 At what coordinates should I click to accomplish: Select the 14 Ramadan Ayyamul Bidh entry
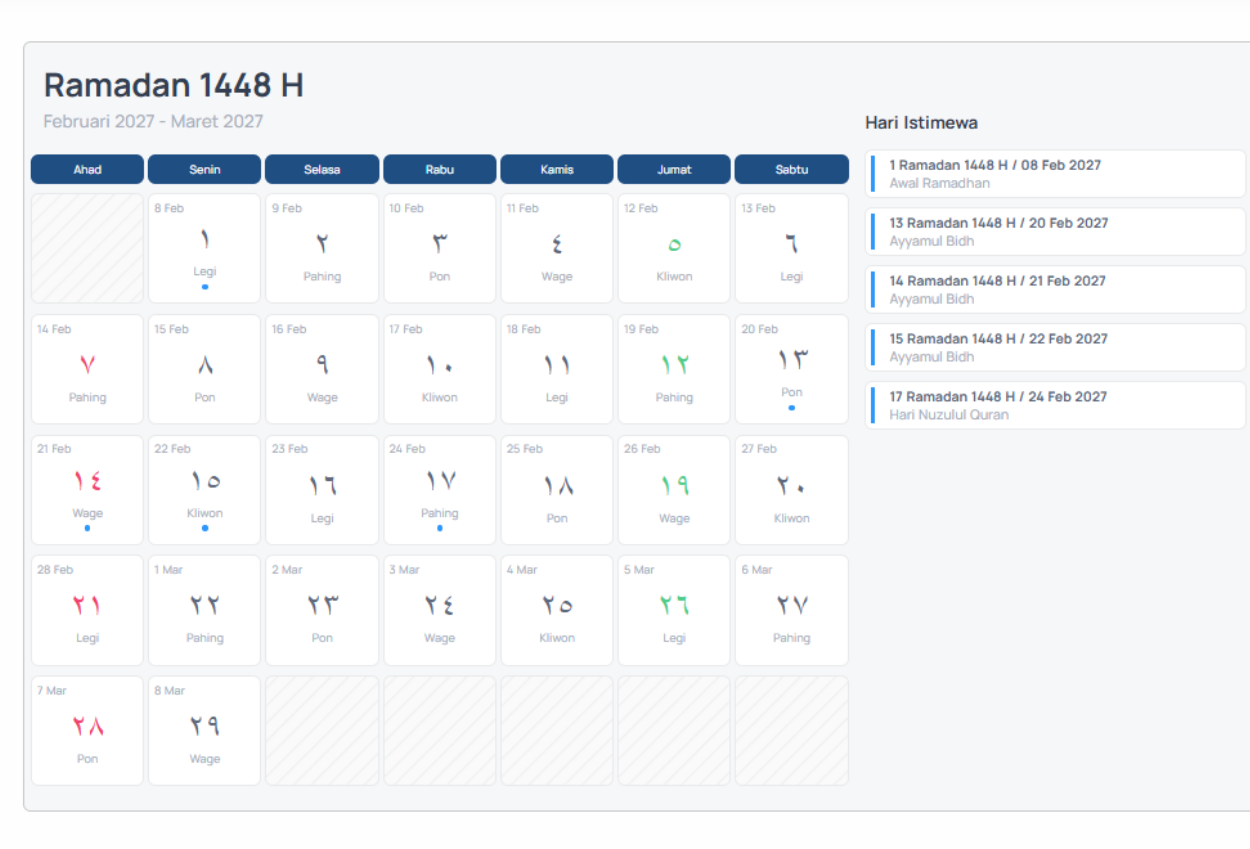click(1056, 290)
